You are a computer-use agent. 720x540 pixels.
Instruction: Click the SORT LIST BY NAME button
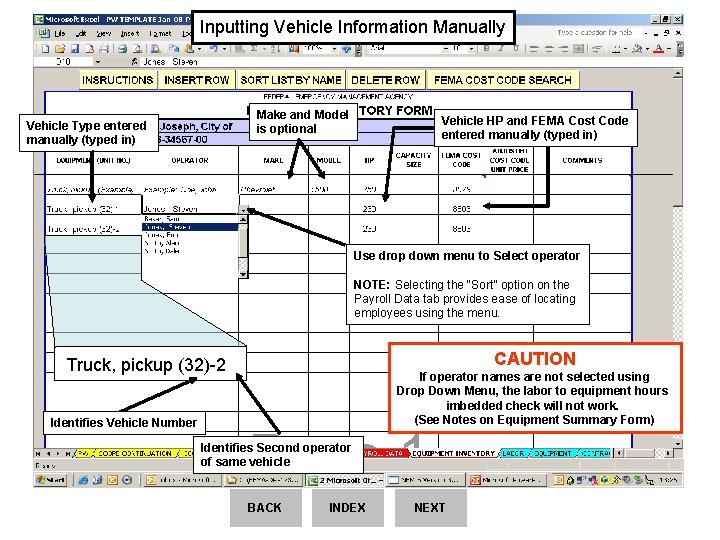[291, 80]
